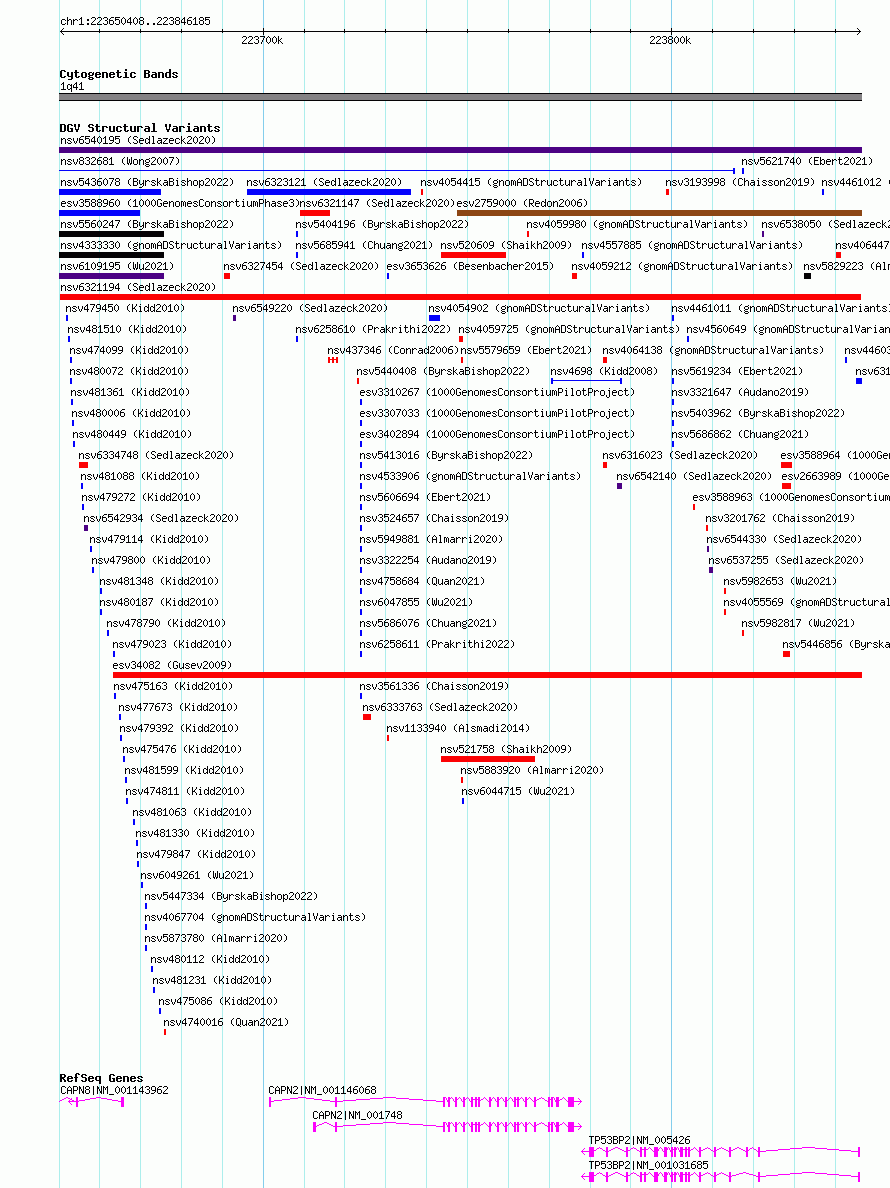This screenshot has height=1188, width=890.
Task: Open the nsv4059212 gnomAD variant label
Action: point(682,267)
